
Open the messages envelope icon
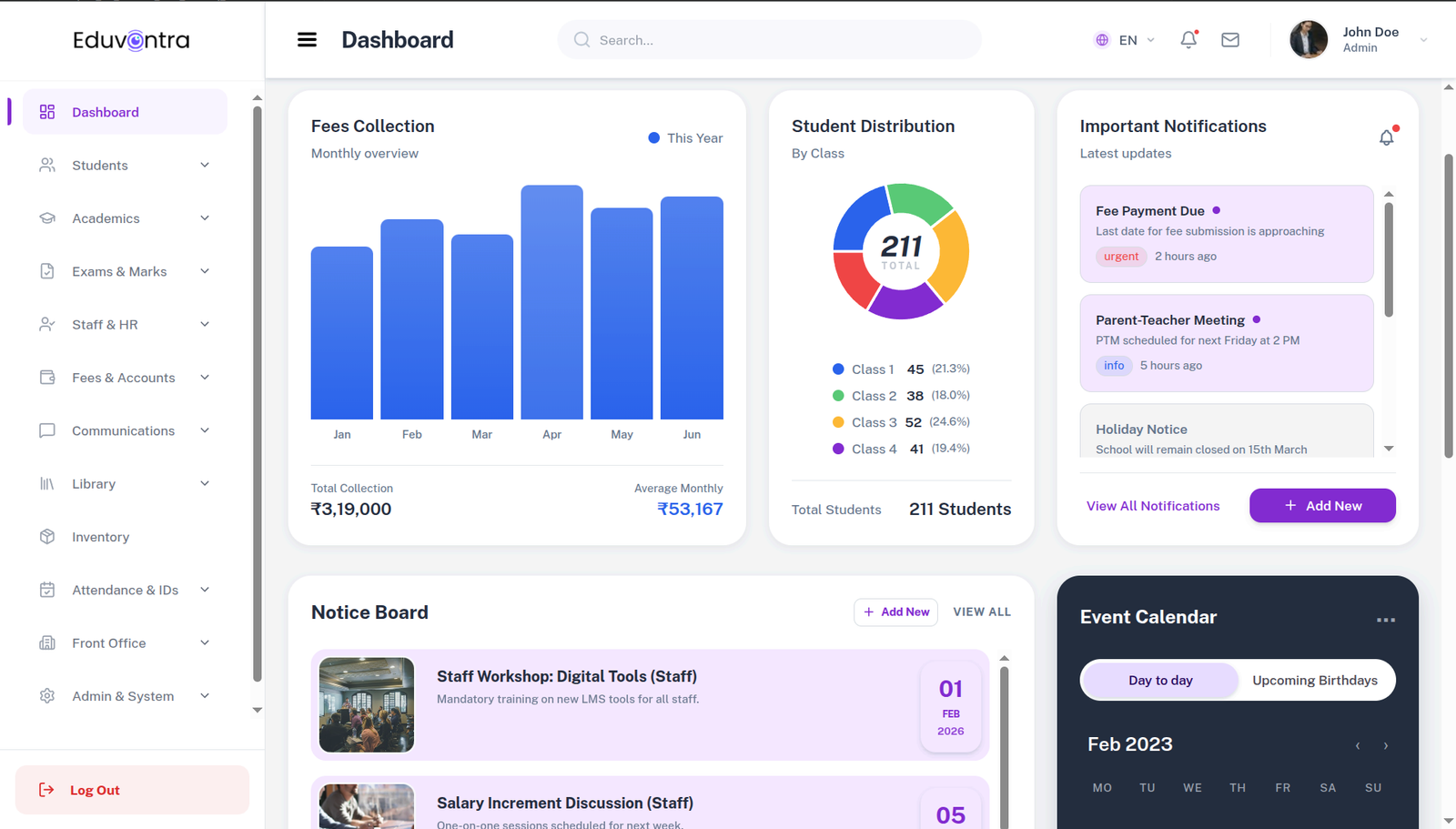pyautogui.click(x=1229, y=40)
